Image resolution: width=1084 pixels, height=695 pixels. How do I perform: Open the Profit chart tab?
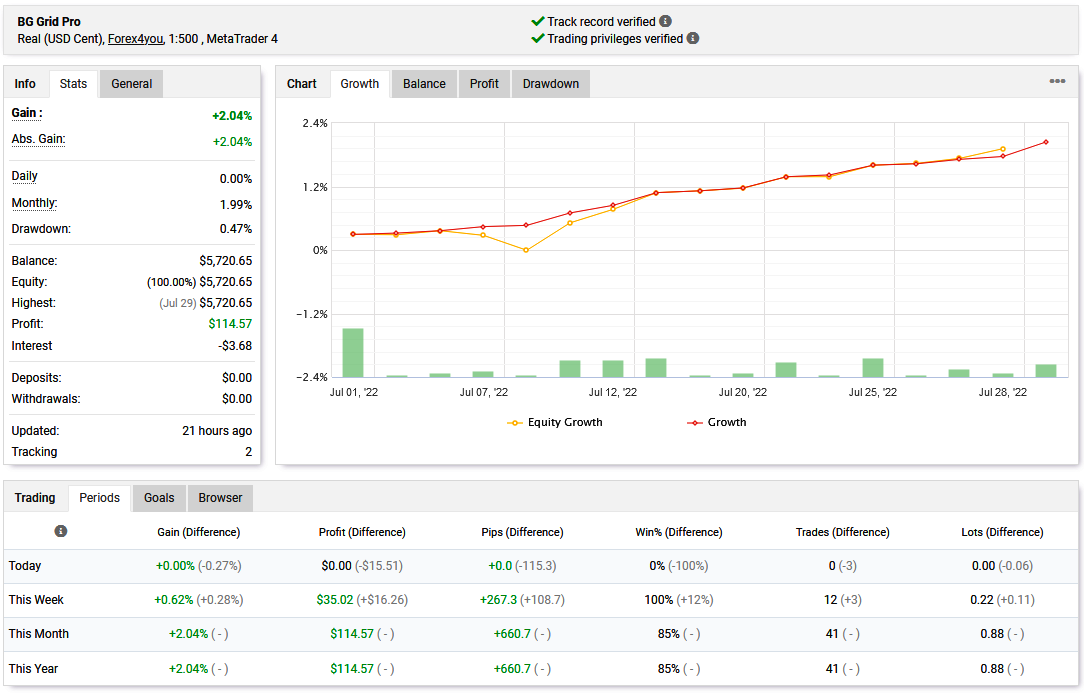pos(484,84)
